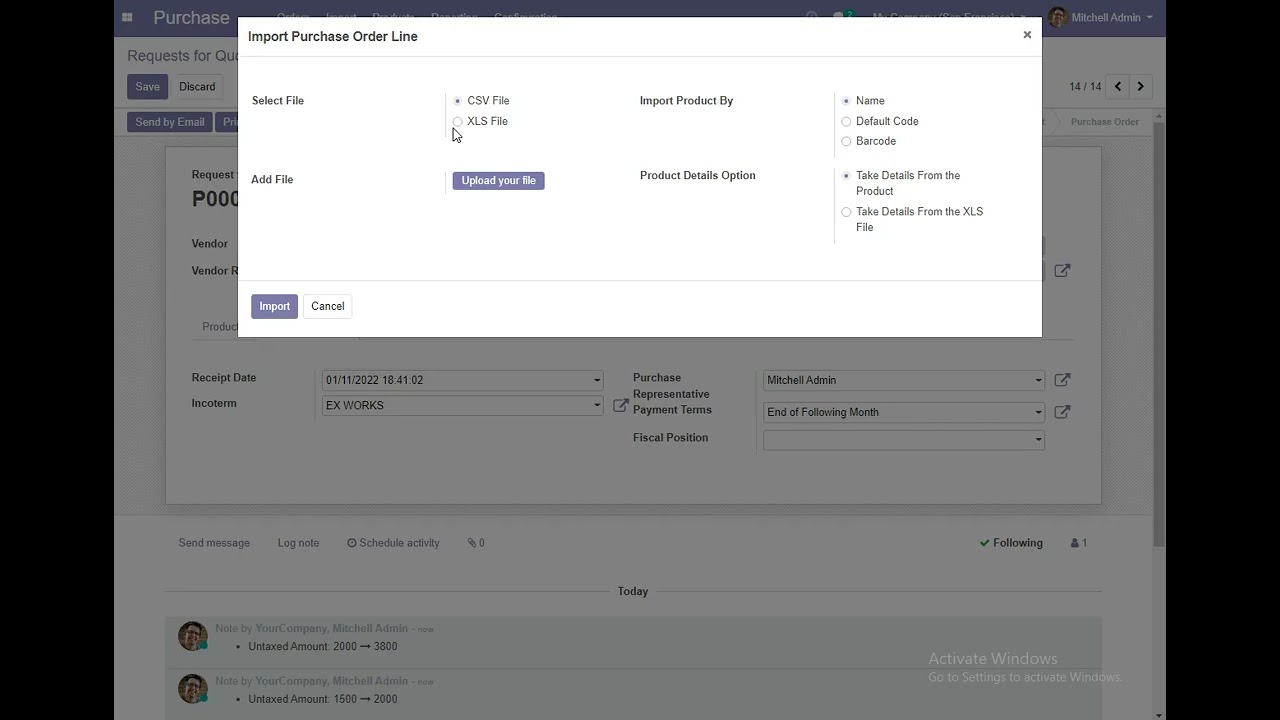Viewport: 1280px width, 720px height.
Task: Open Receipt Date dropdown
Action: pyautogui.click(x=597, y=380)
